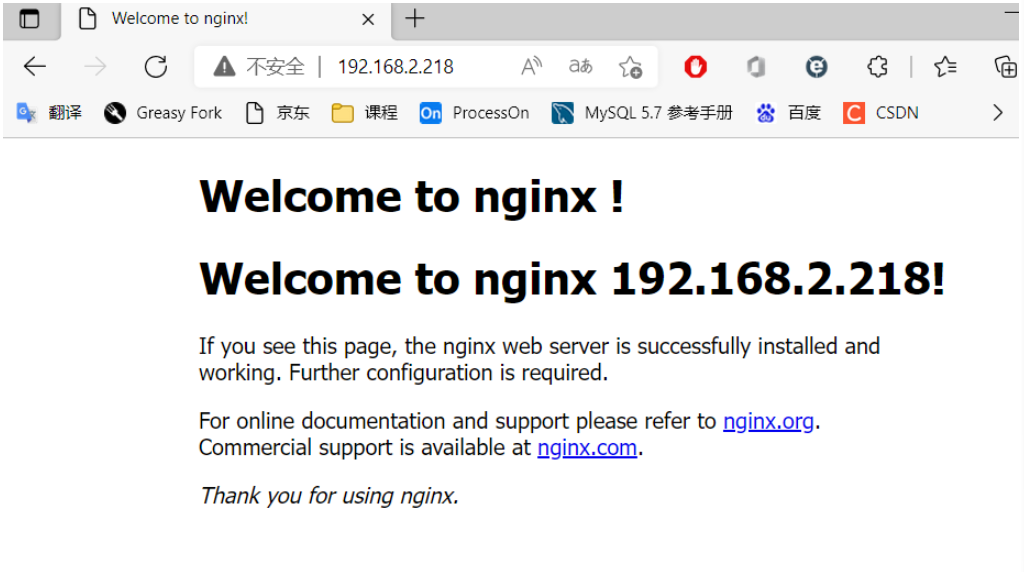This screenshot has height=572, width=1024.
Task: Open the 京东 bookmark
Action: pyautogui.click(x=277, y=113)
